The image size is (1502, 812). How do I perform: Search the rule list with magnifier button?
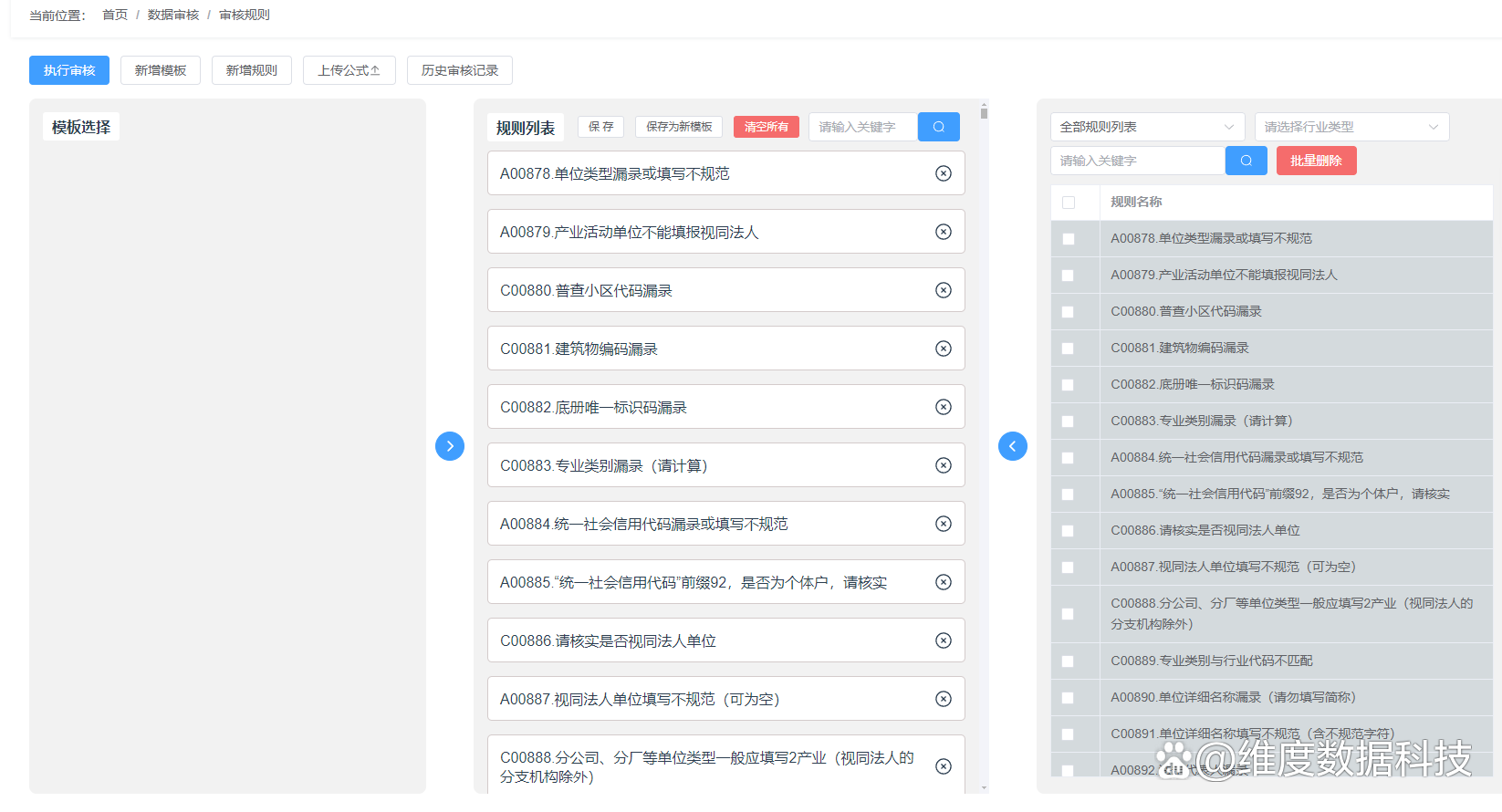point(939,127)
